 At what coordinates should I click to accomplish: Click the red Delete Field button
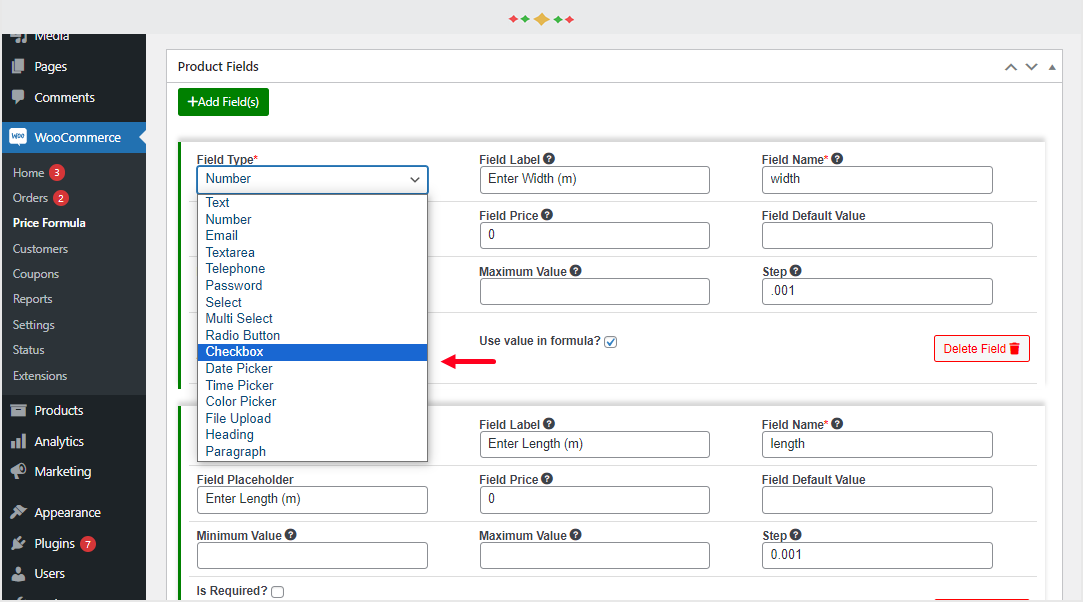981,349
